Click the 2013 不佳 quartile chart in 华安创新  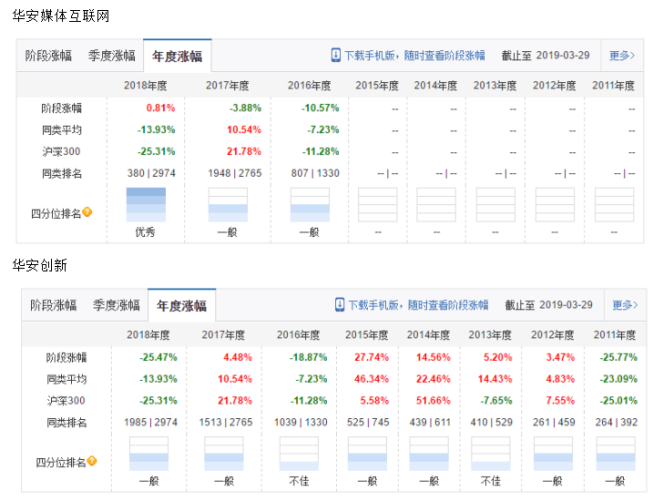[491, 454]
